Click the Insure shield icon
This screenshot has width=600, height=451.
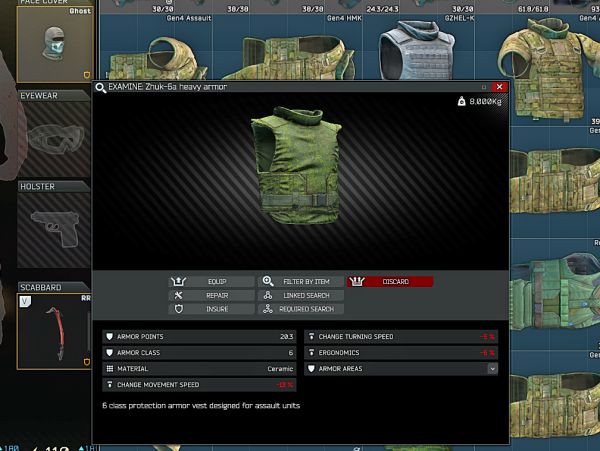pyautogui.click(x=178, y=309)
